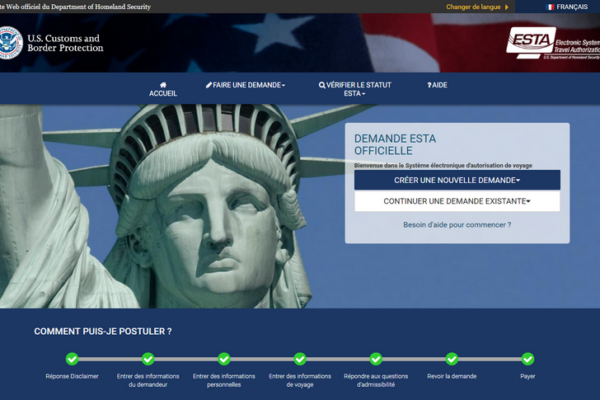Viewport: 600px width, 400px height.
Task: Open the CRÉER UNE NOUVELLE DEMANDE dropdown
Action: 457,180
